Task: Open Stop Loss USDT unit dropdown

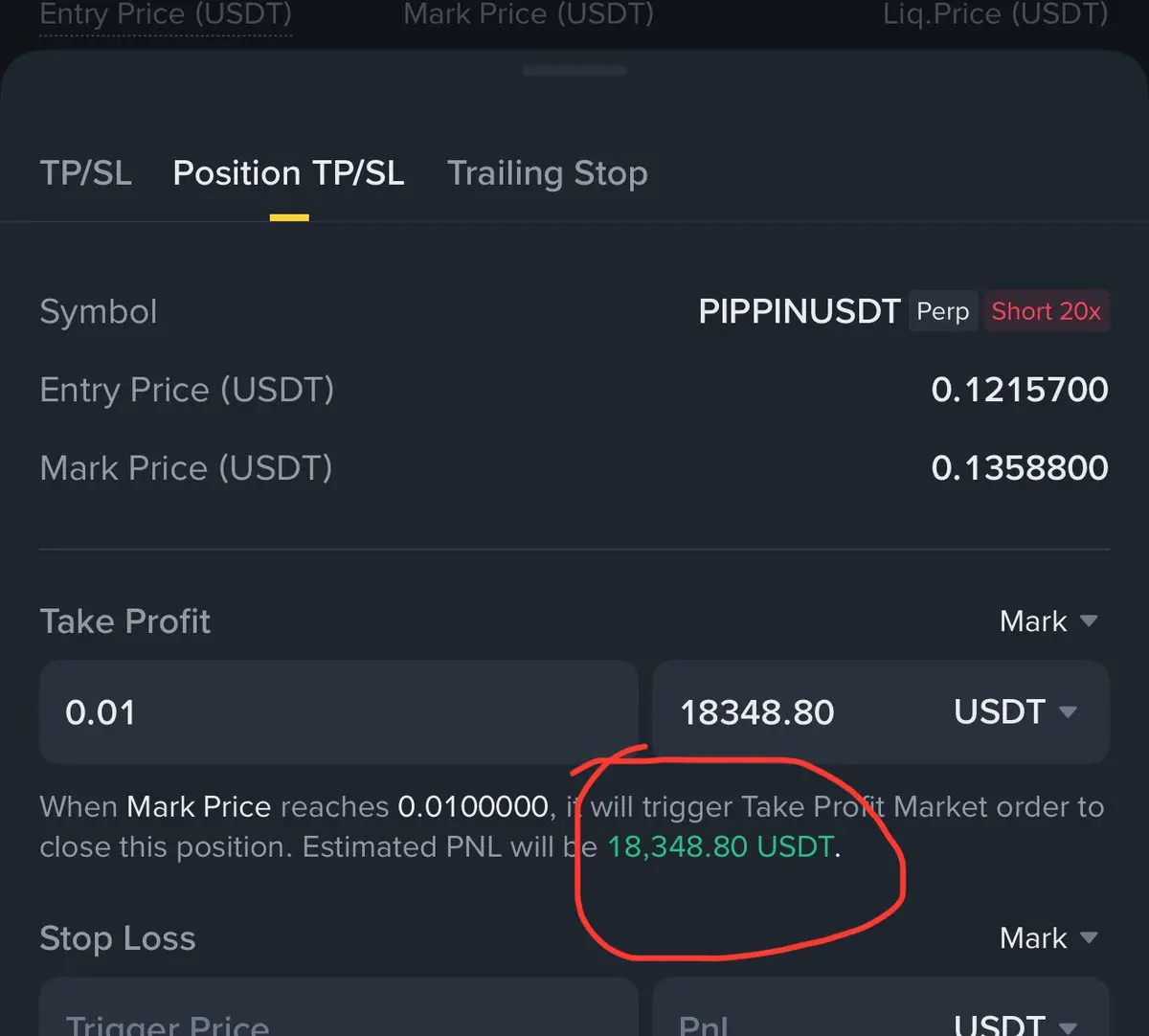Action: [1015, 1023]
